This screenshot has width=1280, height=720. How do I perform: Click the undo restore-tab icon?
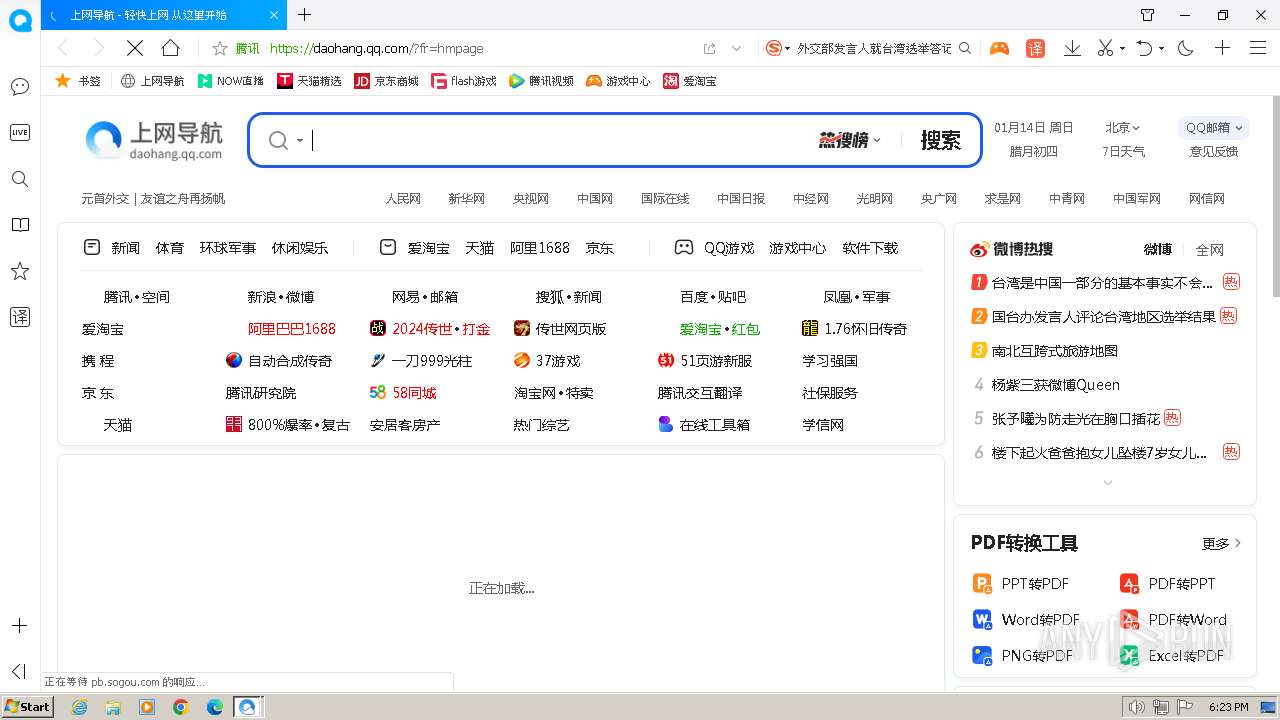[1145, 48]
